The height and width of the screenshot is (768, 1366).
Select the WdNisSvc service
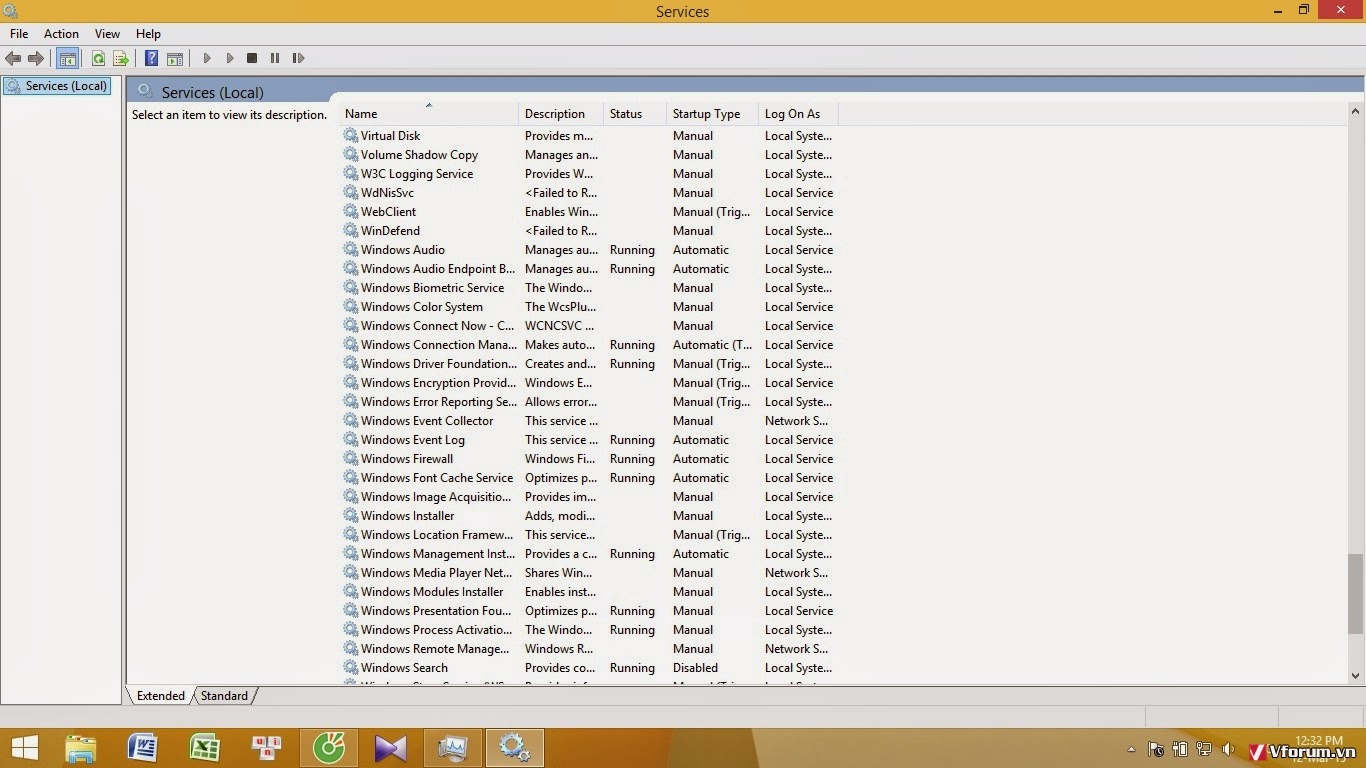tap(387, 192)
